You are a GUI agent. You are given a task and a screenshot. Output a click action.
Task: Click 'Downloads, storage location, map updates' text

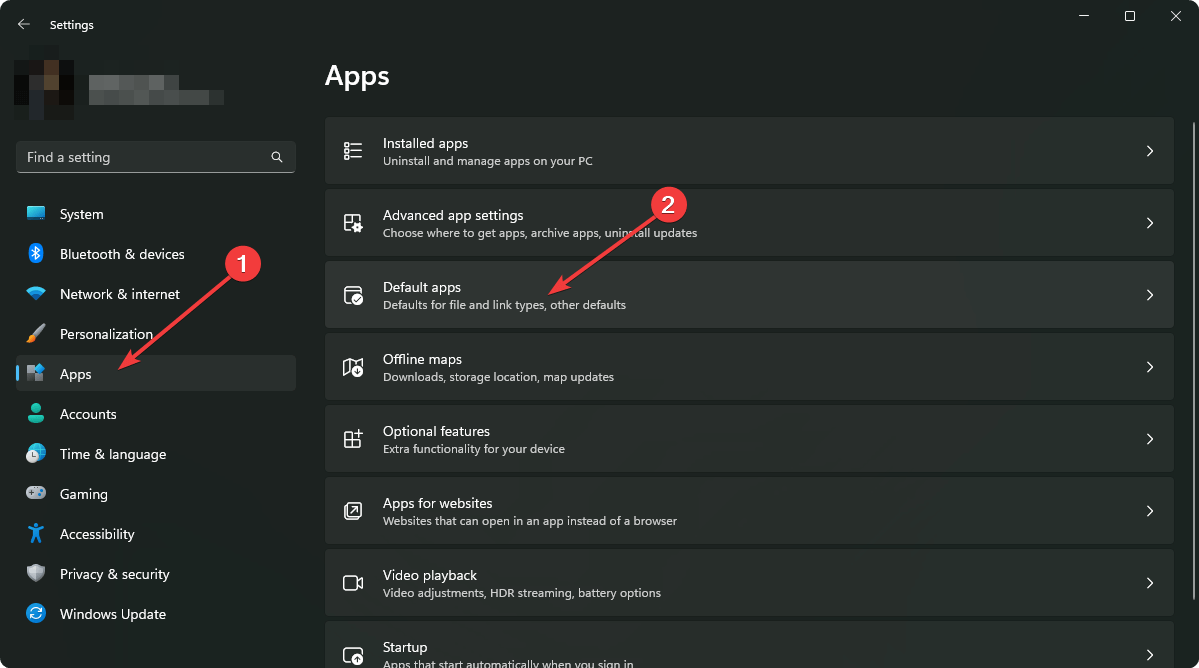(x=498, y=377)
